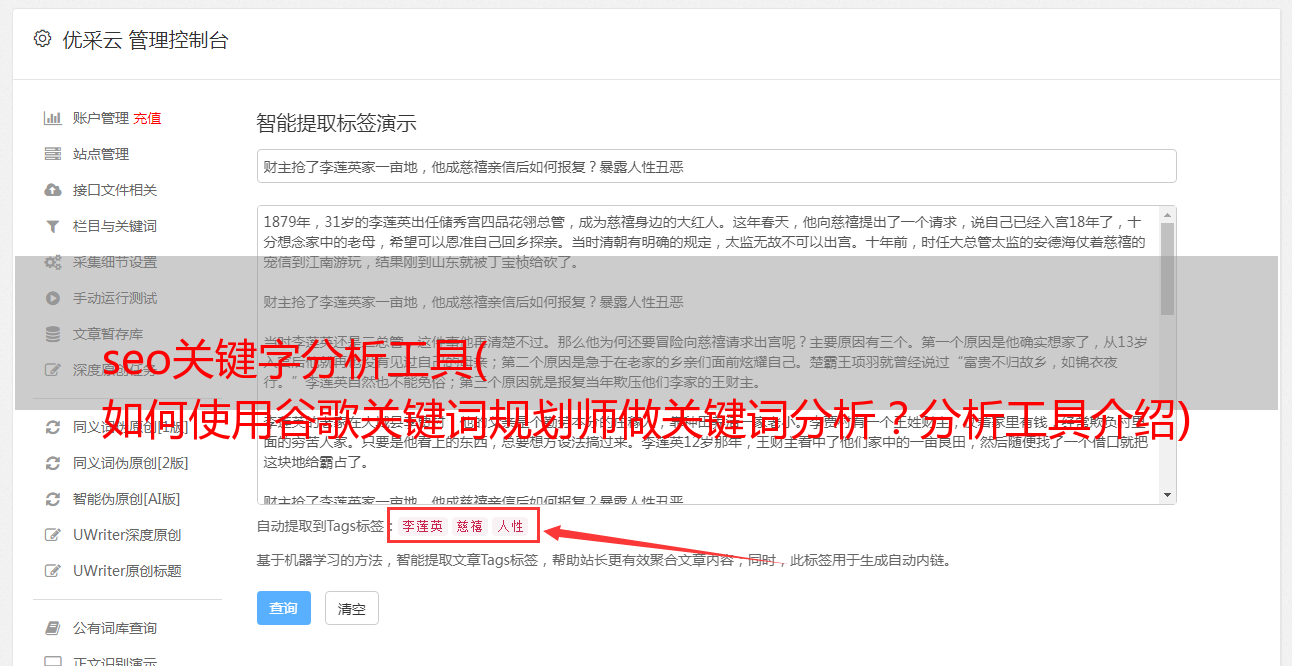Image resolution: width=1292 pixels, height=666 pixels.
Task: Click the refresh icon for 同义词伪原创[2版]
Action: point(53,463)
